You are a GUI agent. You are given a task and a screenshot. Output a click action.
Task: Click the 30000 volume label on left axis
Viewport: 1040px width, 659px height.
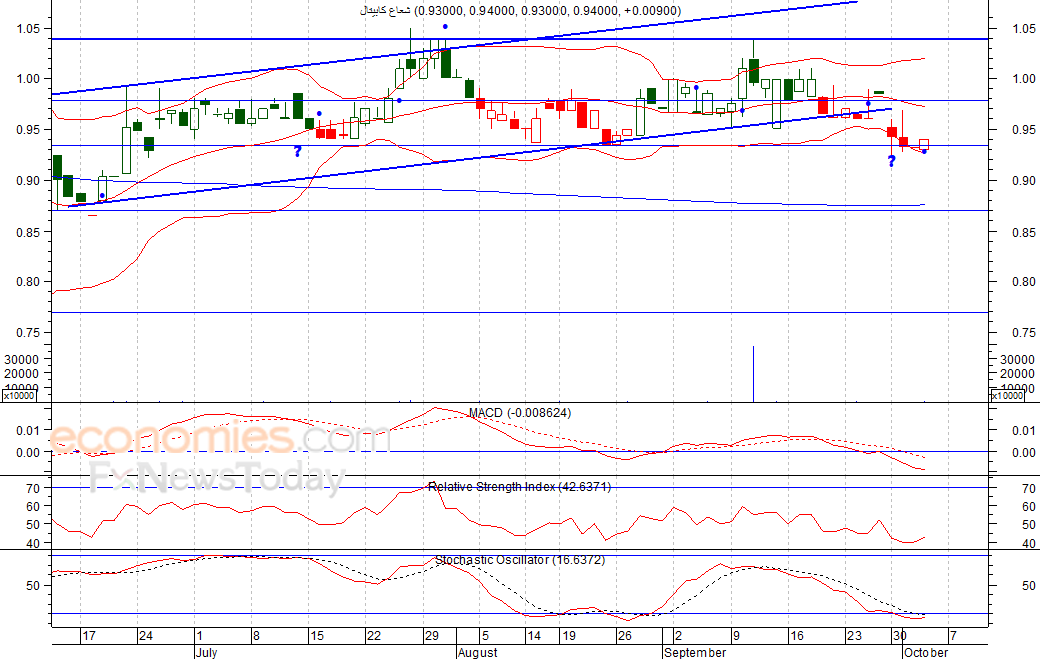point(23,359)
